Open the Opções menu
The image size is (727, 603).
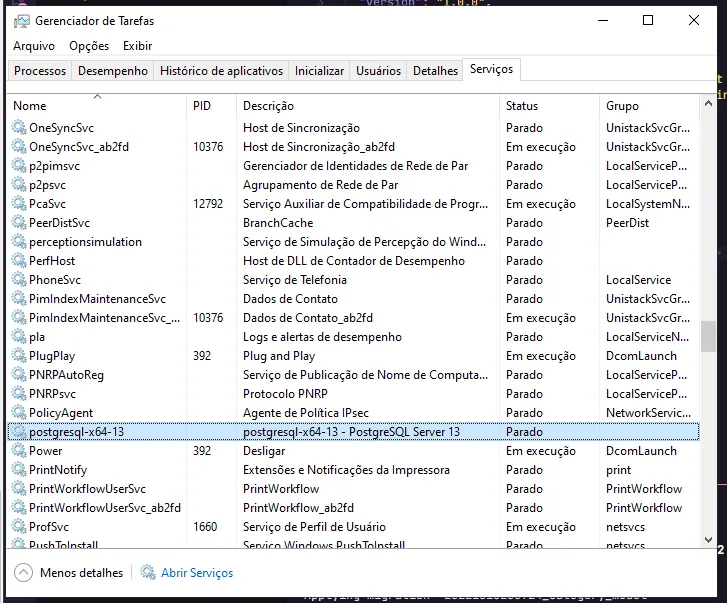tap(89, 46)
